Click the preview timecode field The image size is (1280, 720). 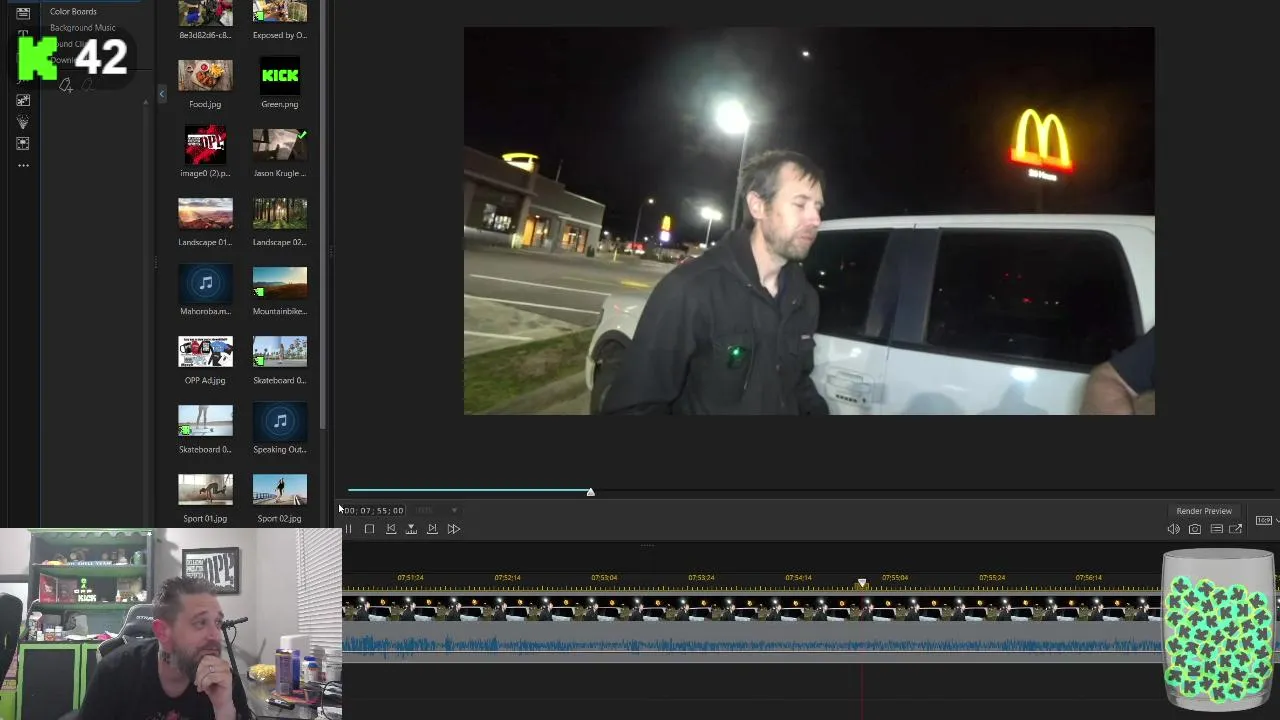tap(374, 510)
